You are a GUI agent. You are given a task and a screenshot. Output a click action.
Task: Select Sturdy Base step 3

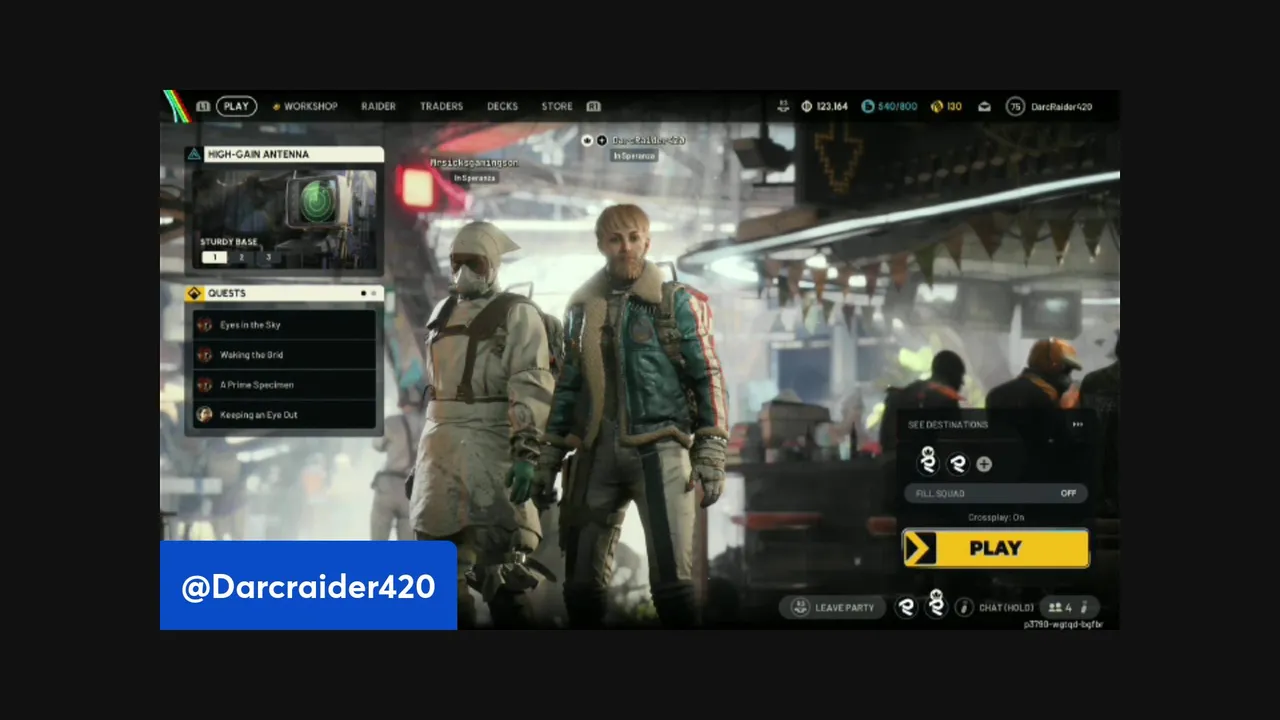268,257
